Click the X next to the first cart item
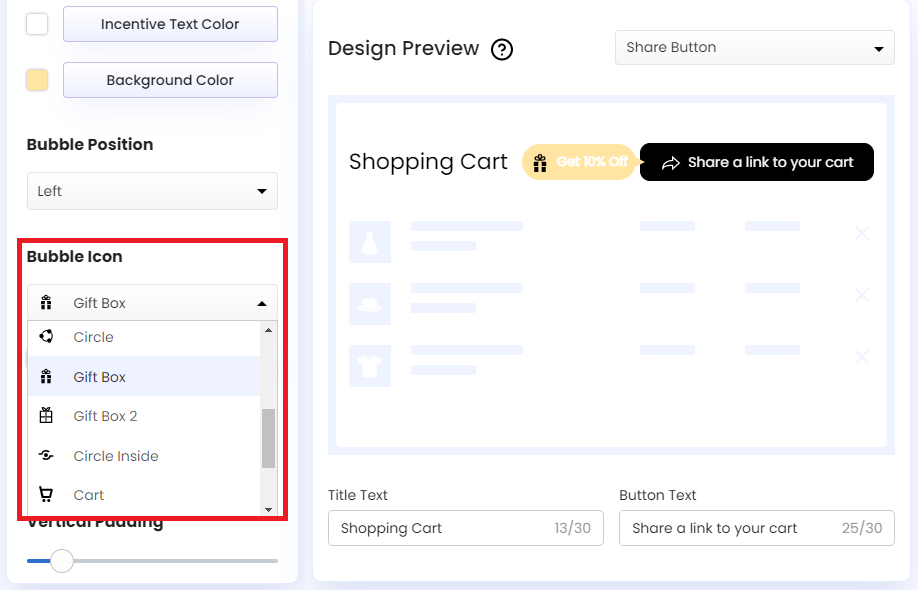The image size is (918, 590). tap(862, 233)
